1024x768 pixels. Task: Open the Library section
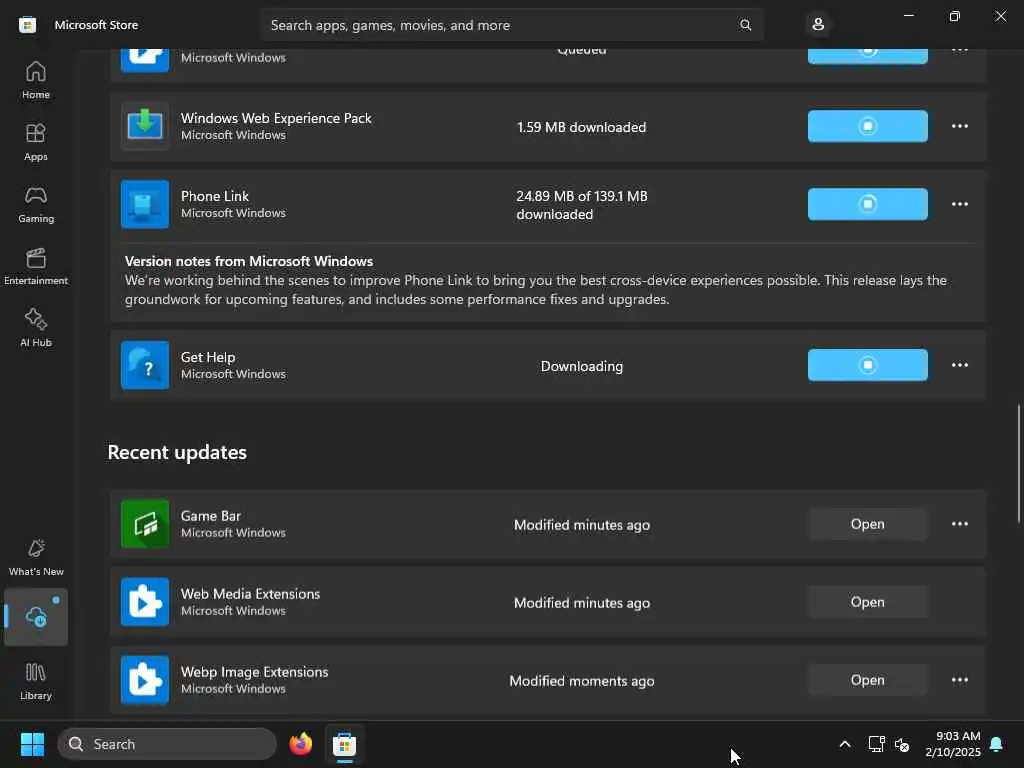(x=35, y=681)
